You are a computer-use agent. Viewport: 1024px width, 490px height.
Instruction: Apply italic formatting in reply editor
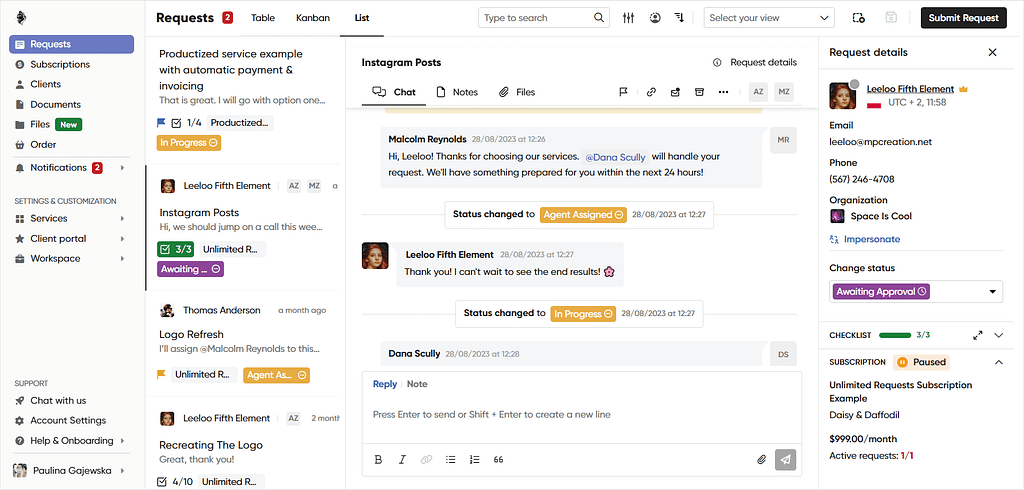(x=402, y=459)
